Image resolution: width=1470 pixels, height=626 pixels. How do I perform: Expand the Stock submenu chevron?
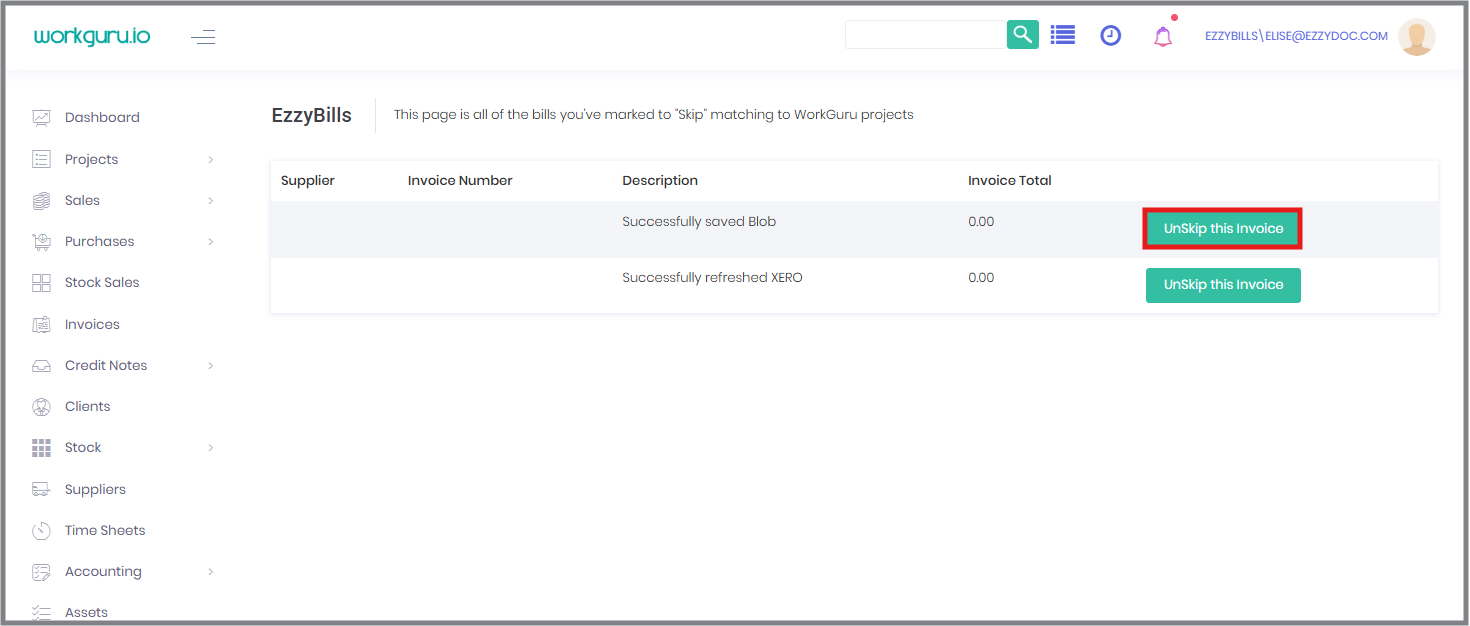coord(210,448)
